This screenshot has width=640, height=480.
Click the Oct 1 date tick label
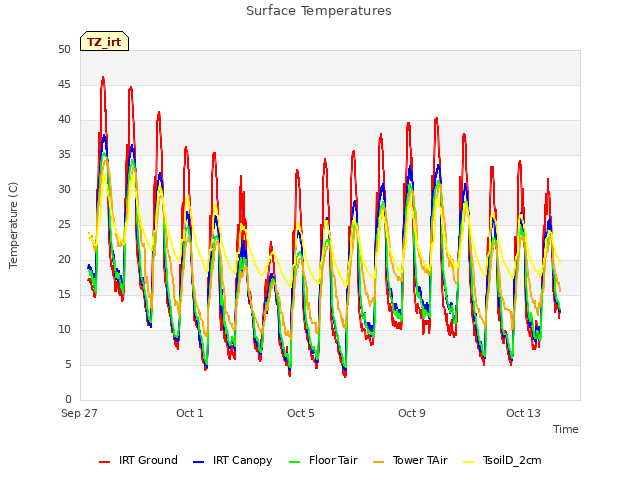tap(190, 413)
